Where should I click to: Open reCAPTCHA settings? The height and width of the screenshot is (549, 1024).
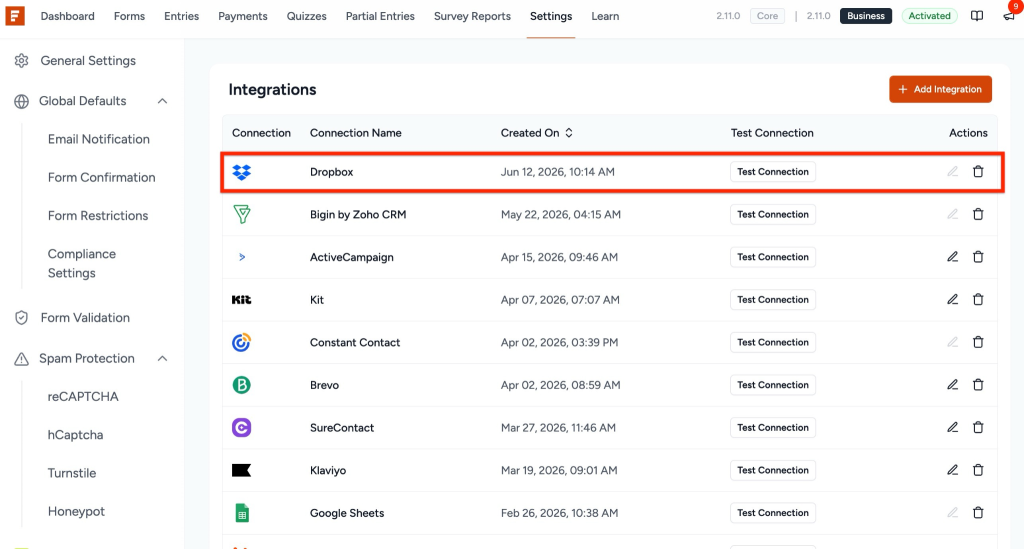coord(83,397)
